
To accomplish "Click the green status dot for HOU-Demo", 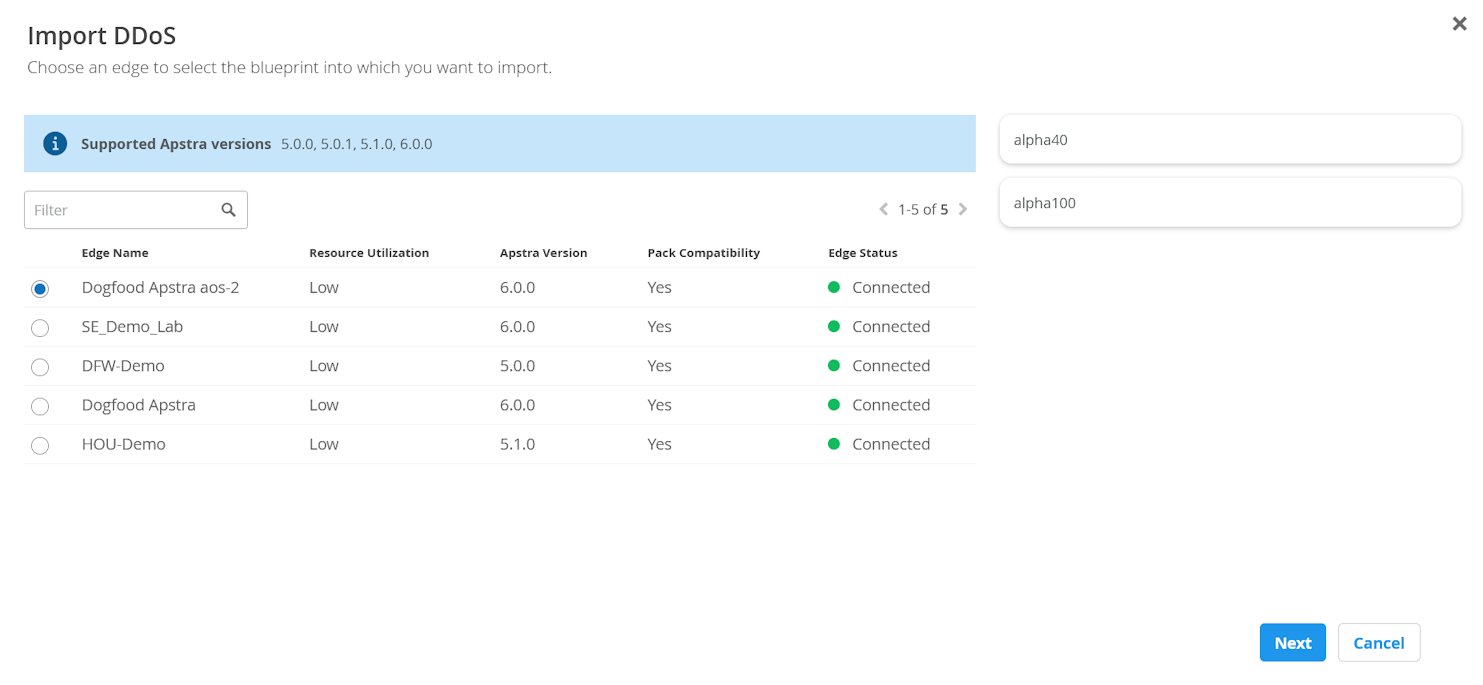I will tap(834, 444).
